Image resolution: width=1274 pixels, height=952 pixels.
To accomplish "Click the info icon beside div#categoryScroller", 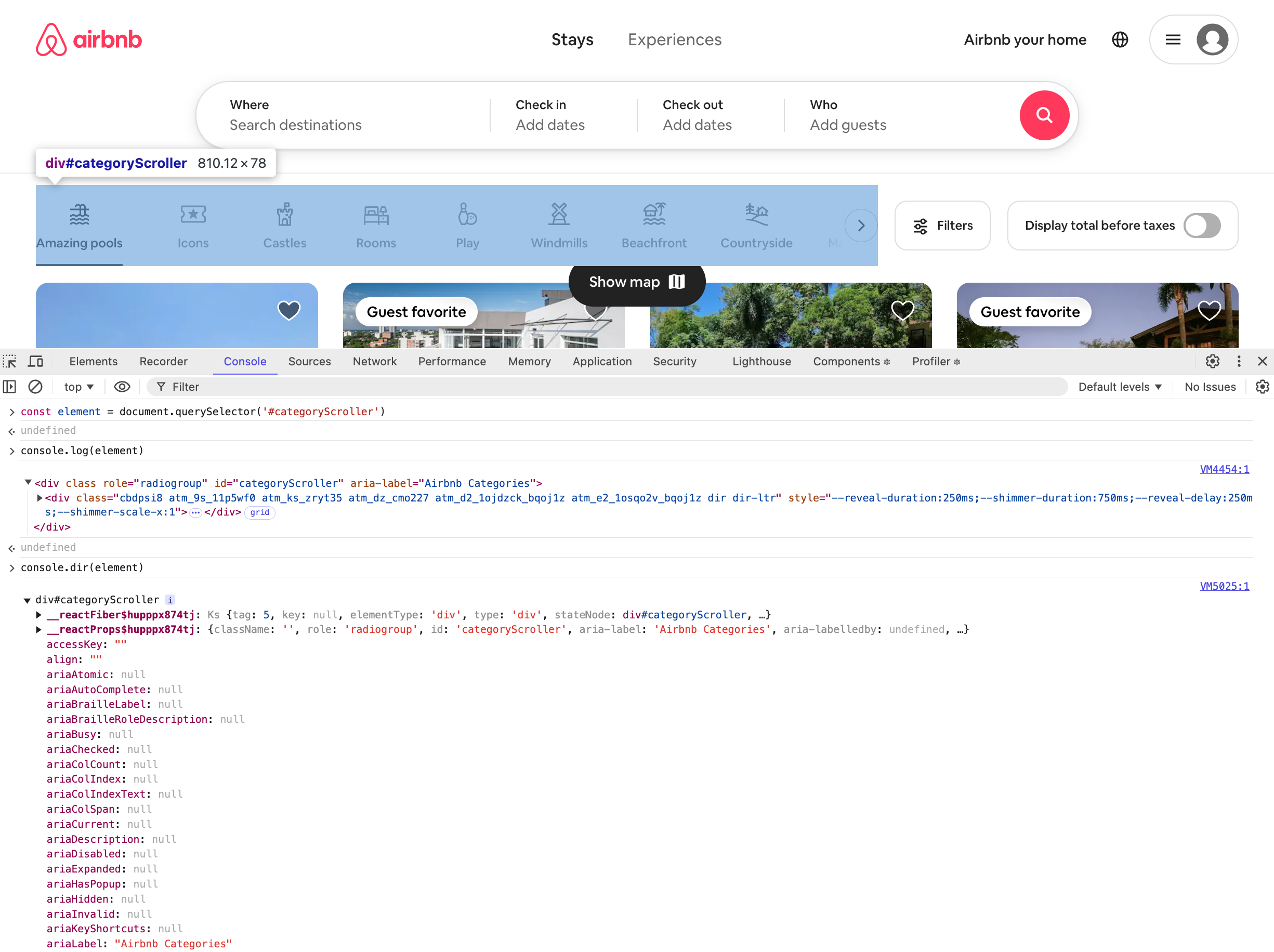I will 170,600.
